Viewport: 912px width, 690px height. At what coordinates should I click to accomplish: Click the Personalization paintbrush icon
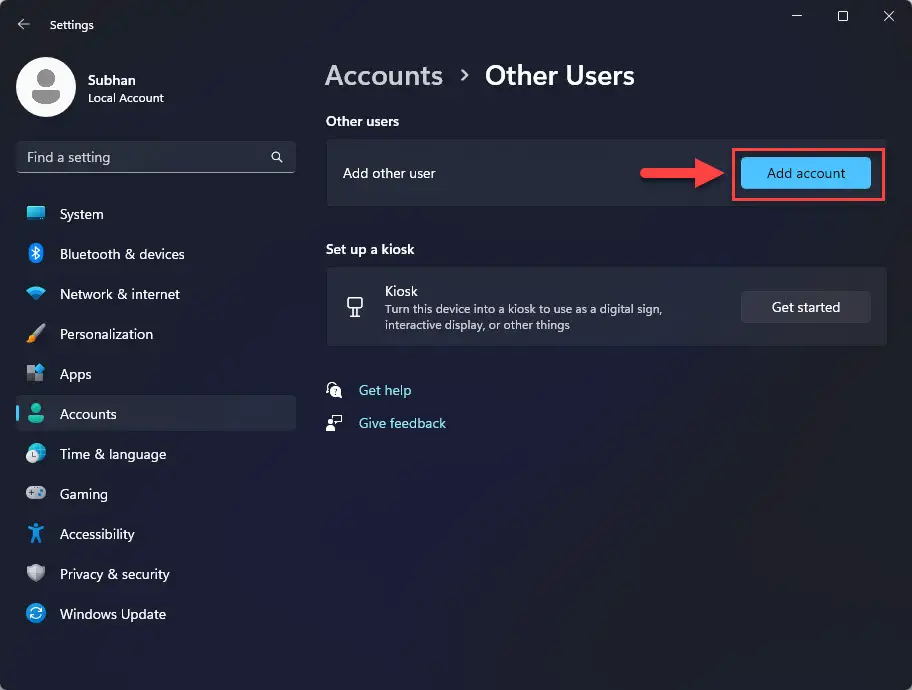pyautogui.click(x=36, y=333)
